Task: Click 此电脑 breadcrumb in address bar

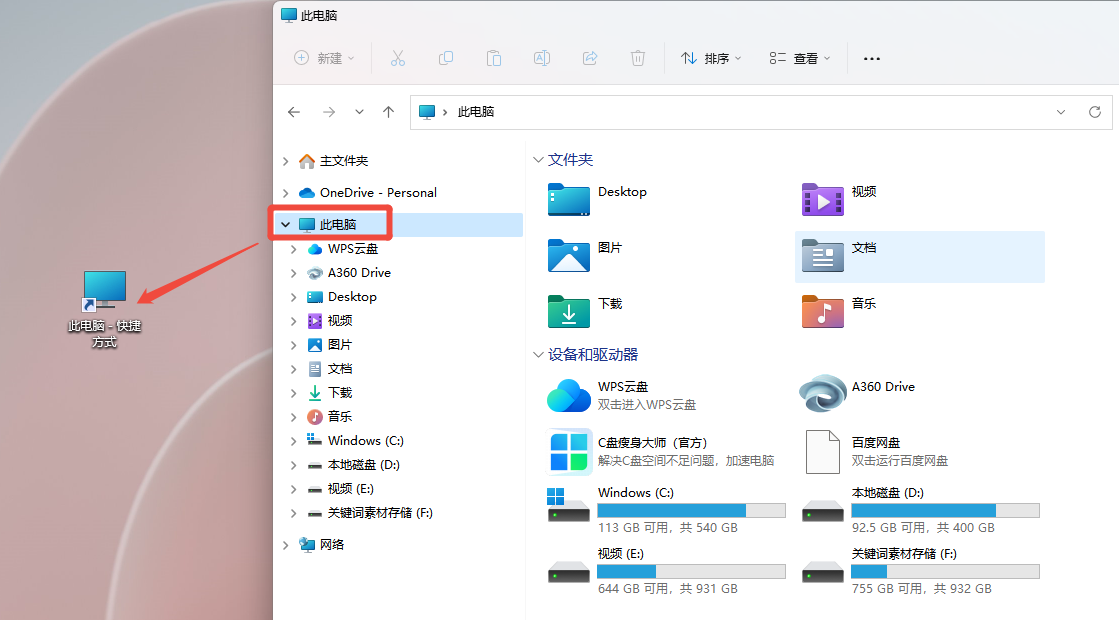Action: pyautogui.click(x=475, y=112)
